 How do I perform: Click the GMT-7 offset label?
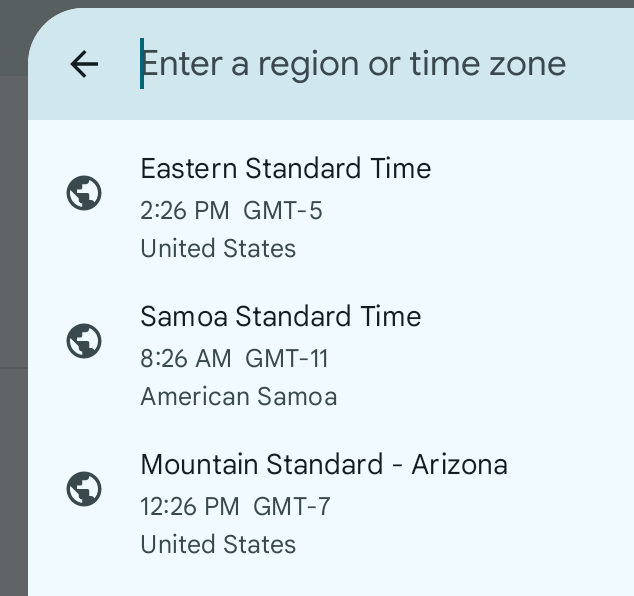click(291, 507)
